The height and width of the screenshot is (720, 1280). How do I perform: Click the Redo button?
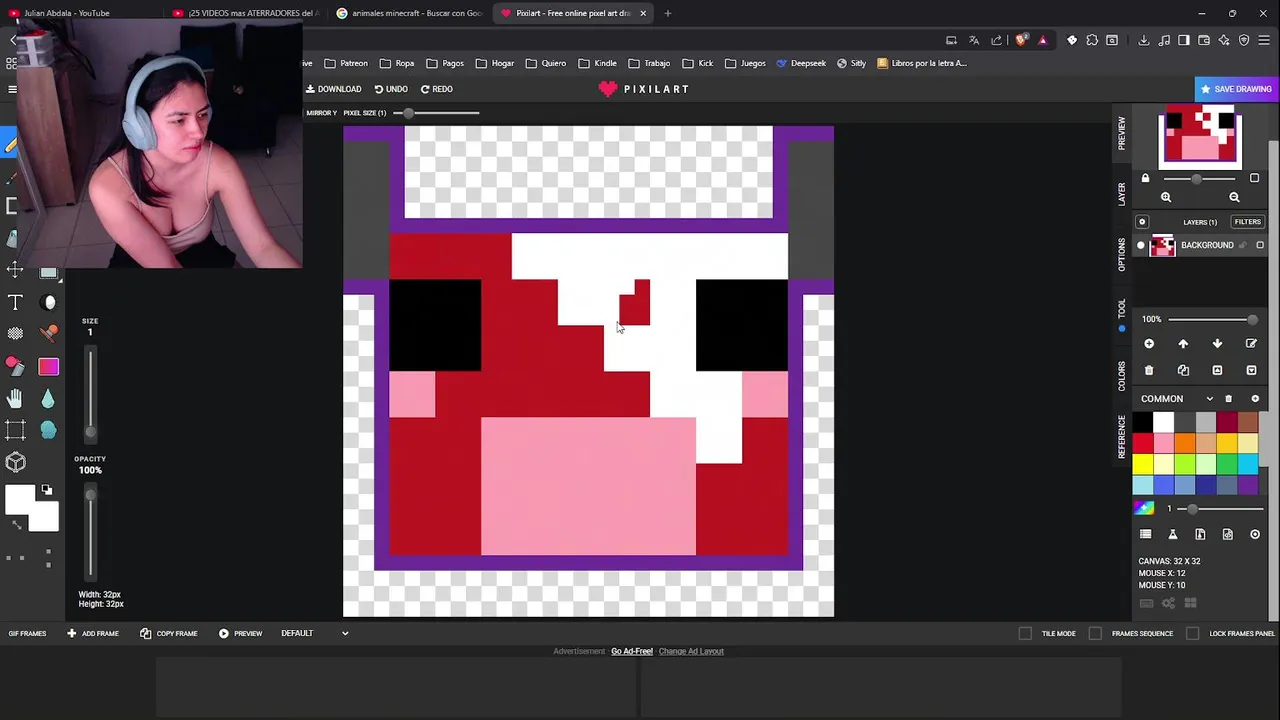point(437,89)
